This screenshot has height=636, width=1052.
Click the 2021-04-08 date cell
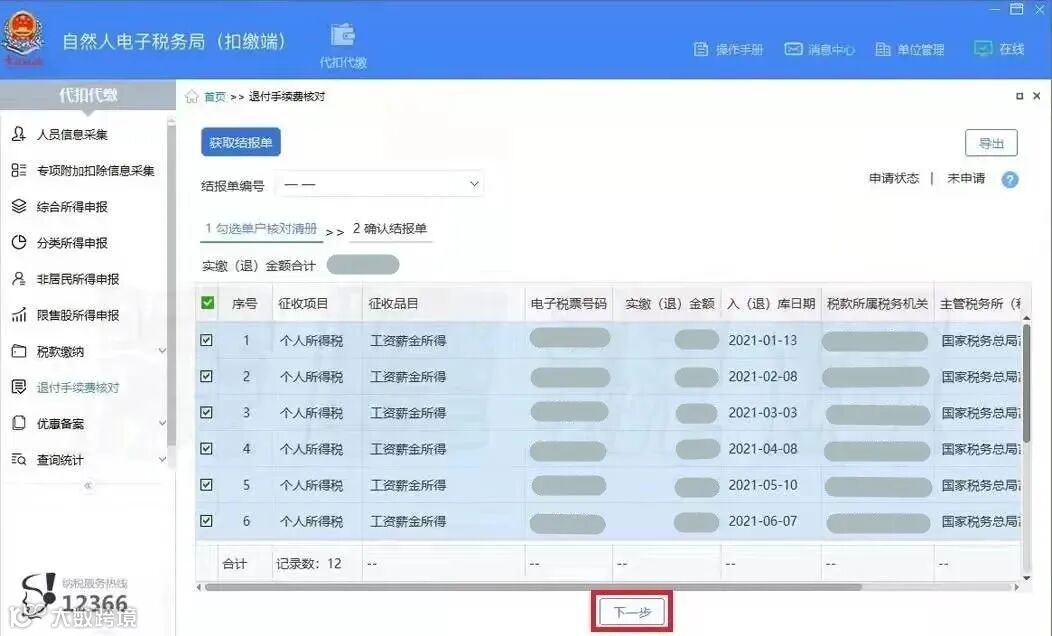click(763, 449)
